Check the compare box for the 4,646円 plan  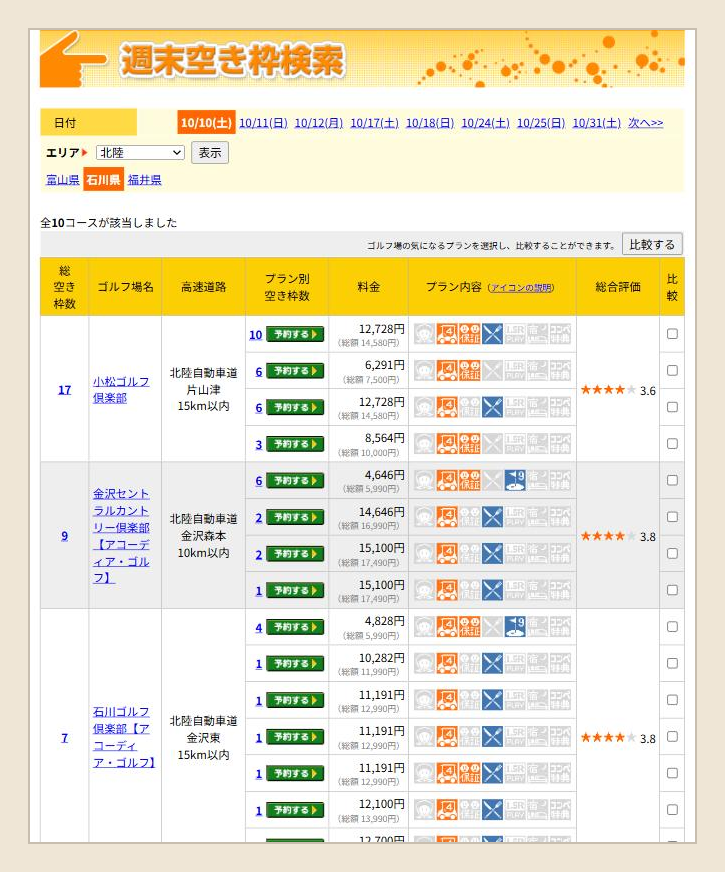672,480
